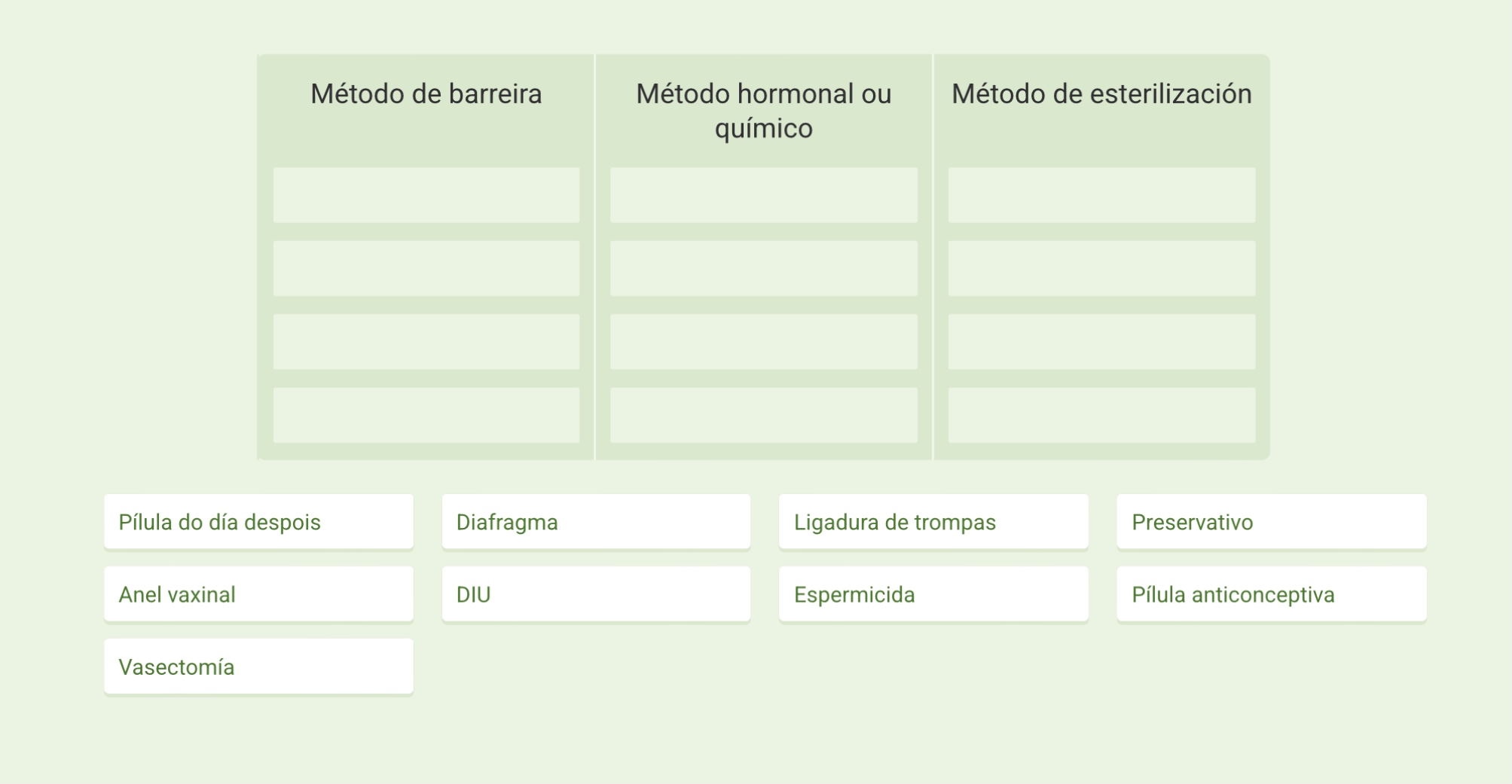Select the "Pílula anticonceptiva" tile
Screen dimensions: 1512x784
pos(1270,593)
